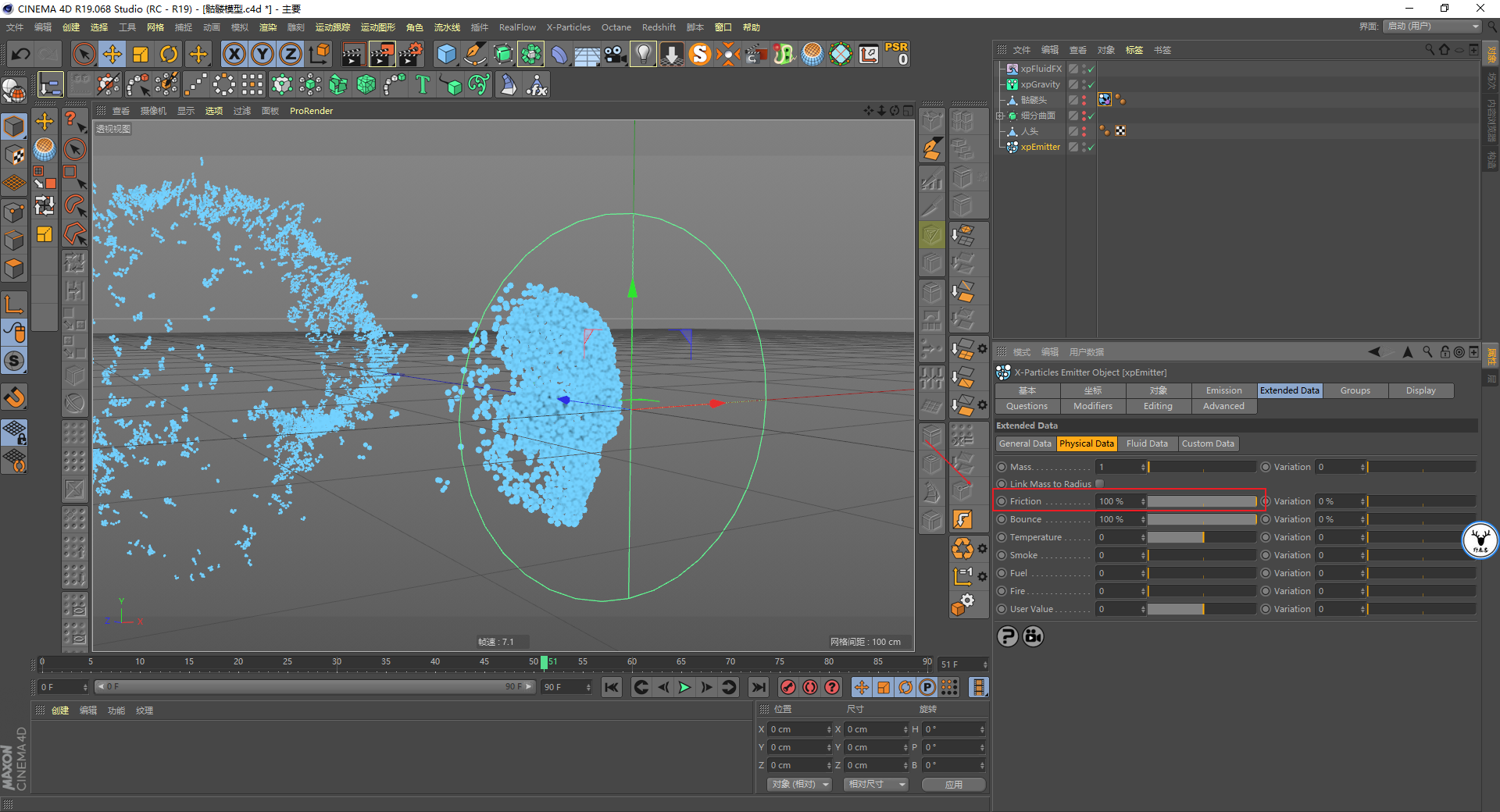Click the Record Active Objects keyframe icon
The width and height of the screenshot is (1500, 812).
click(x=788, y=687)
